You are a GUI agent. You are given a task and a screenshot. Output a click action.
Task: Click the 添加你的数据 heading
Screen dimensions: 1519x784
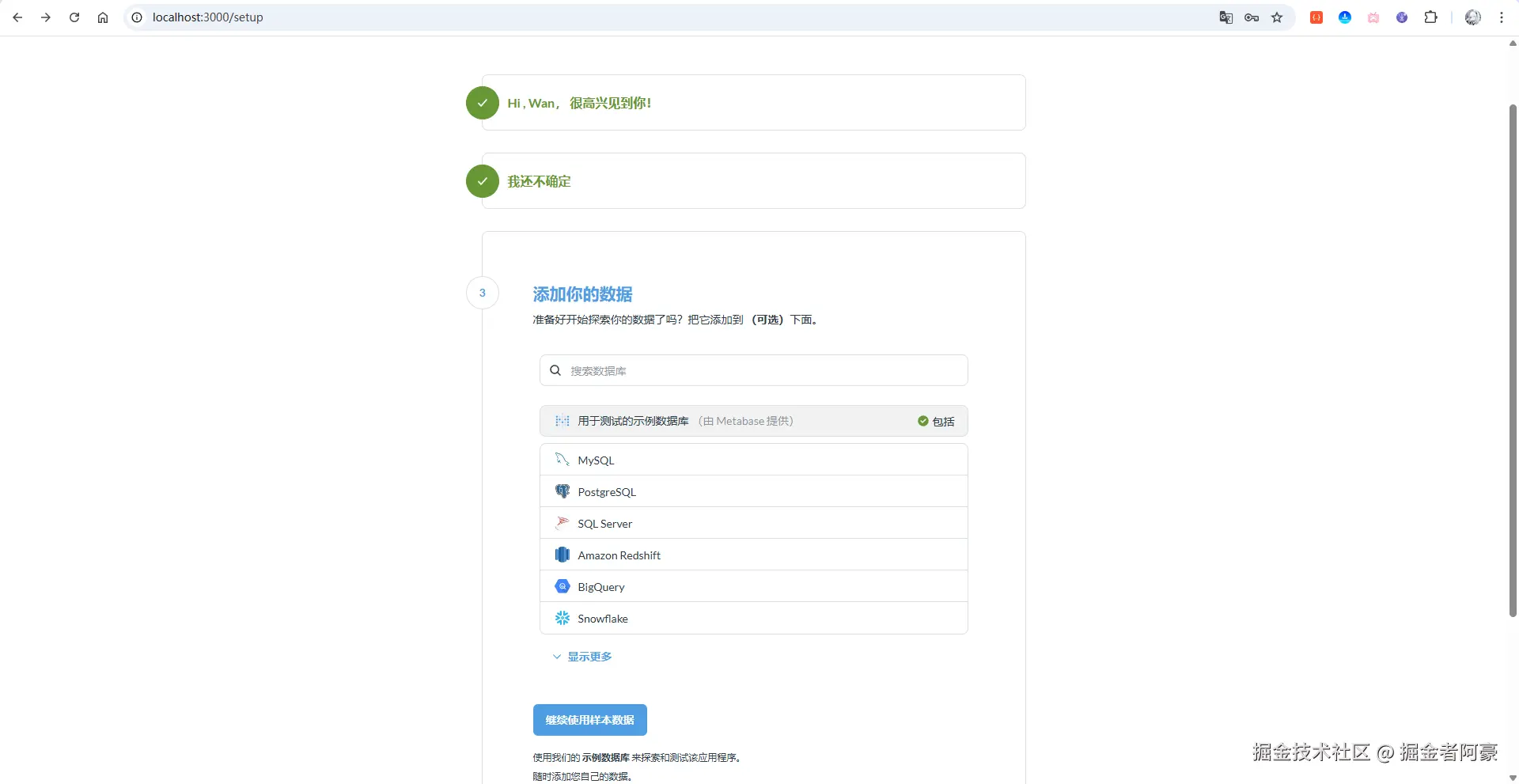582,294
